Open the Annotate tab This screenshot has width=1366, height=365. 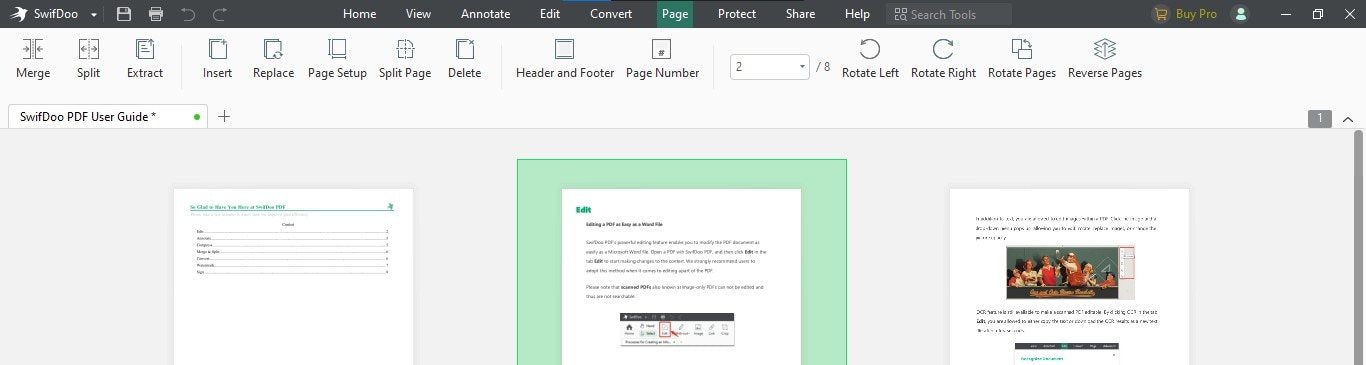(x=485, y=14)
